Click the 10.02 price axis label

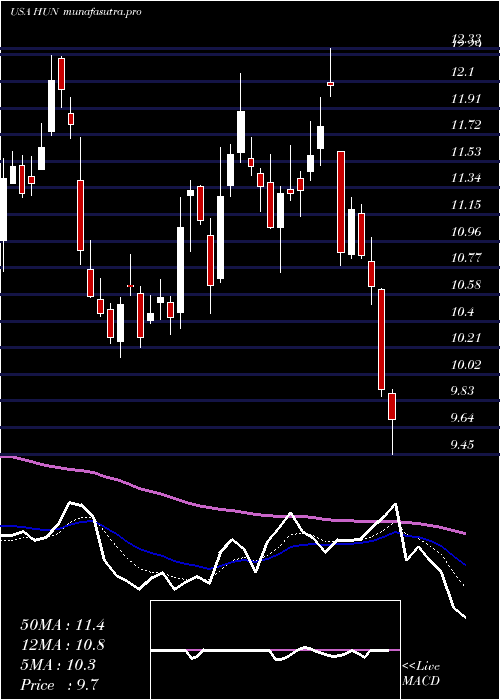point(466,364)
